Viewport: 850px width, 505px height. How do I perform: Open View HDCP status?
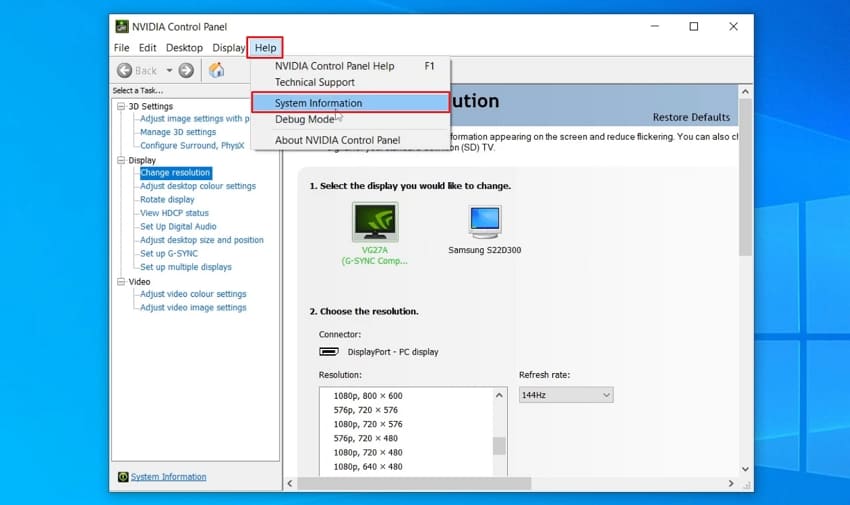pos(174,213)
